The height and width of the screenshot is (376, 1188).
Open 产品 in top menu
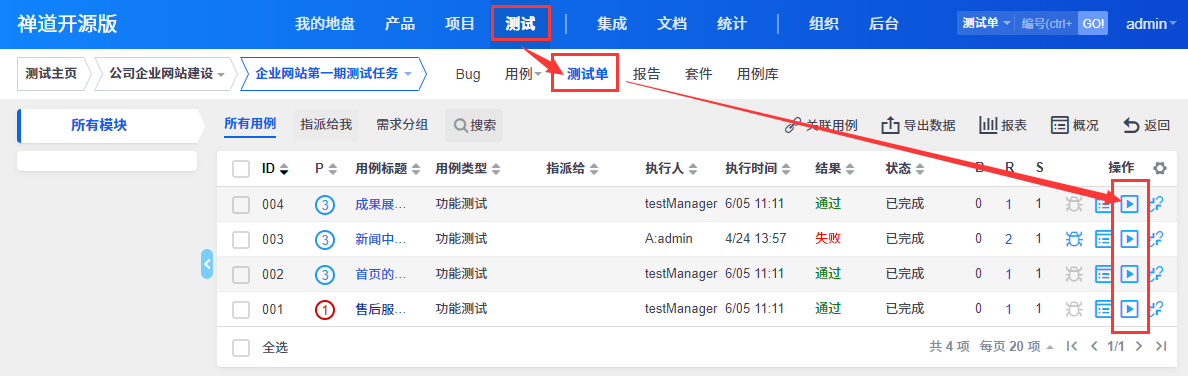[x=400, y=24]
